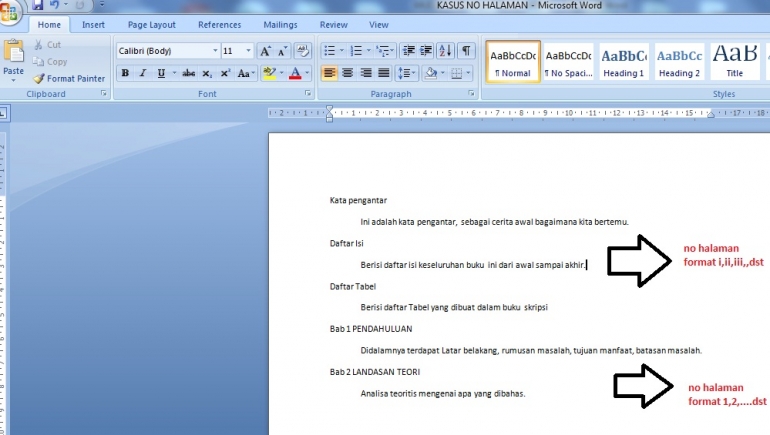Apply the No Spacing style

tap(568, 61)
